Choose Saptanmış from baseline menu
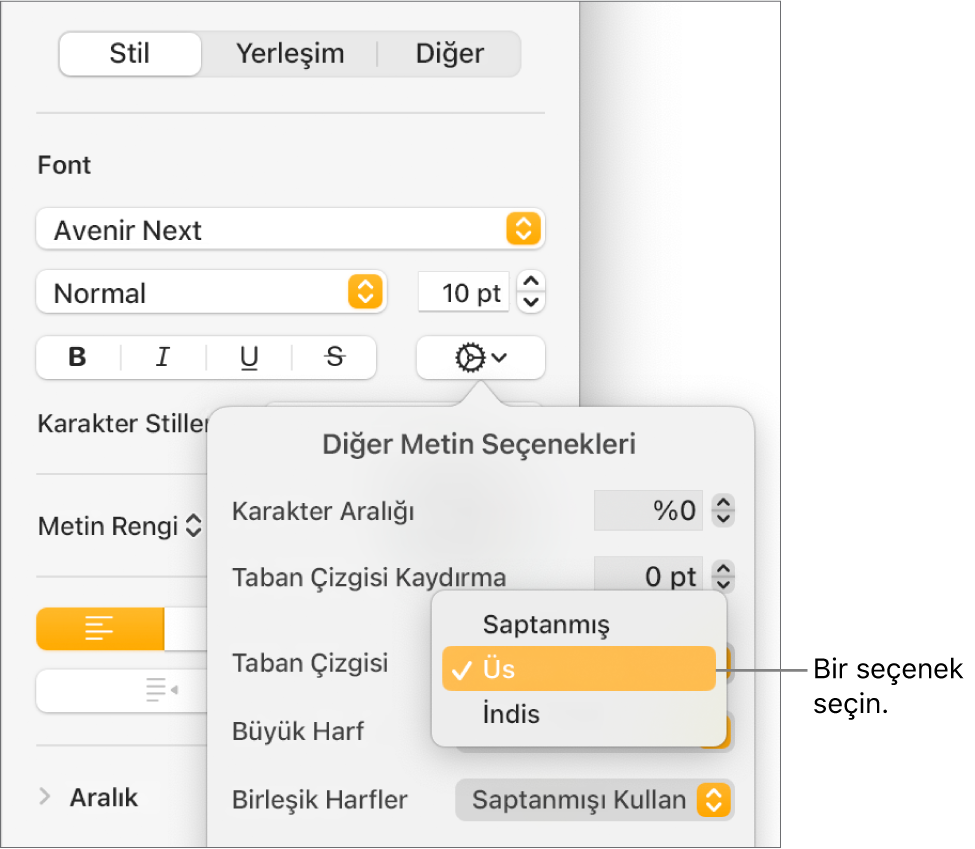This screenshot has height=849, width=975. point(579,624)
